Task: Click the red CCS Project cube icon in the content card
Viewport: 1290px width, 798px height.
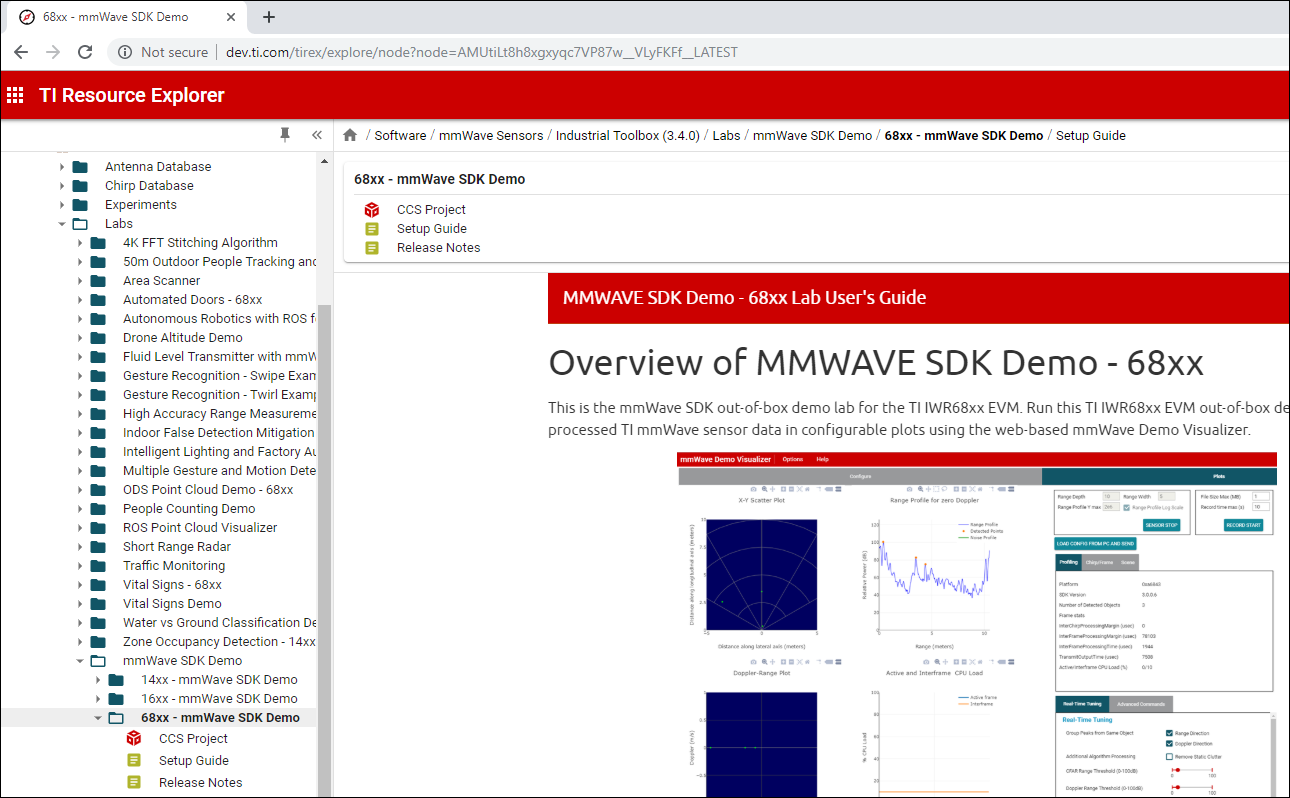Action: click(x=372, y=210)
